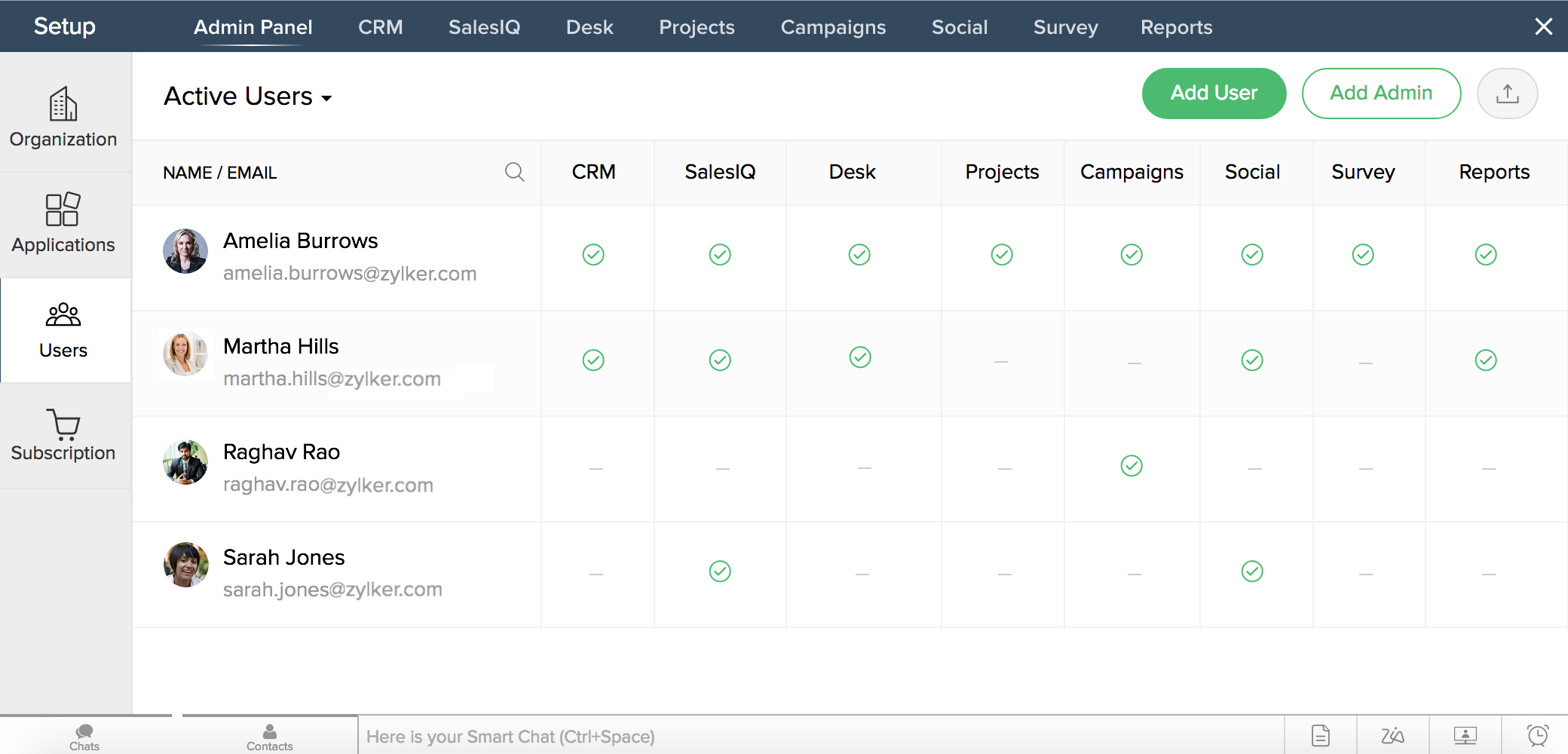Enable CRM access for Raghav Rao
1568x754 pixels.
pos(596,469)
